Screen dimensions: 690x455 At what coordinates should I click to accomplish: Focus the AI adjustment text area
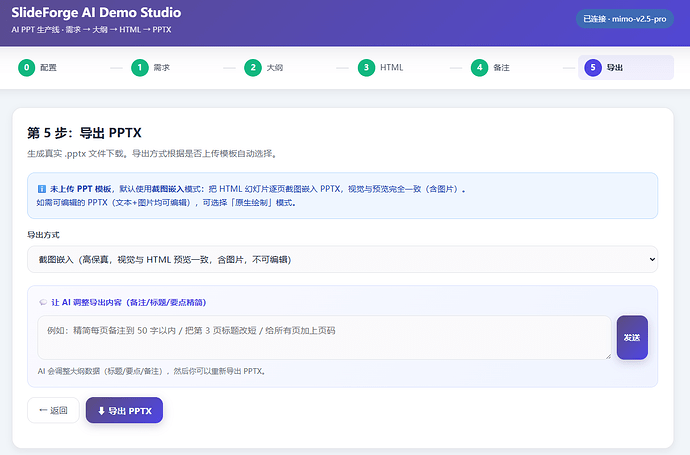coord(324,338)
